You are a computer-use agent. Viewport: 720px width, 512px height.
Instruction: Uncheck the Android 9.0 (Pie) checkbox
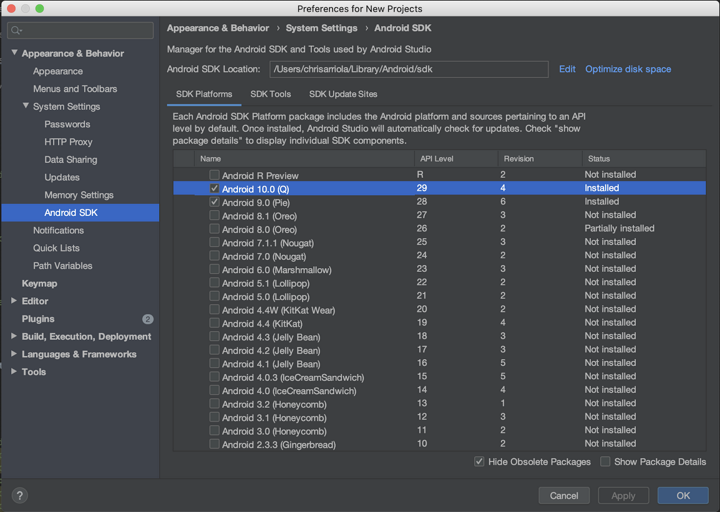pos(214,202)
